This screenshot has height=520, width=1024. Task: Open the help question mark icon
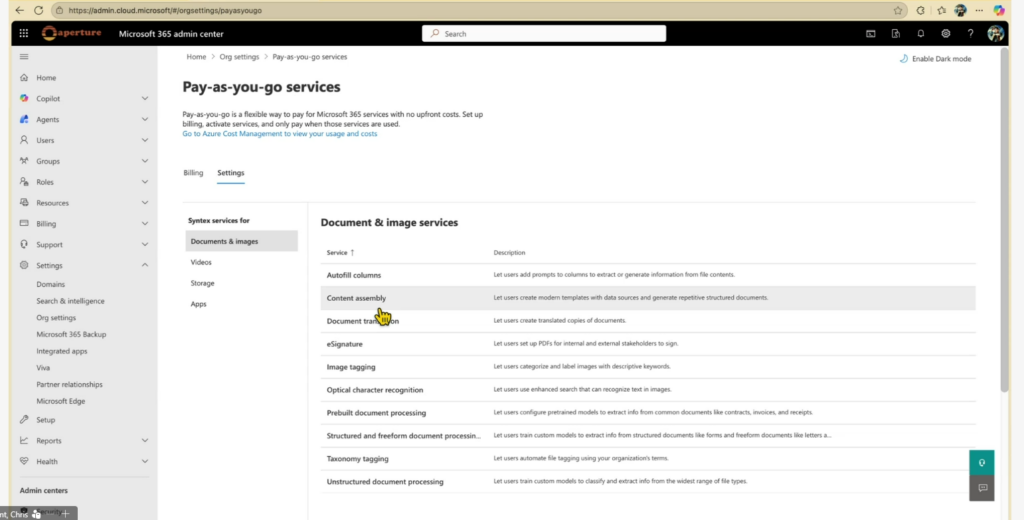(970, 34)
